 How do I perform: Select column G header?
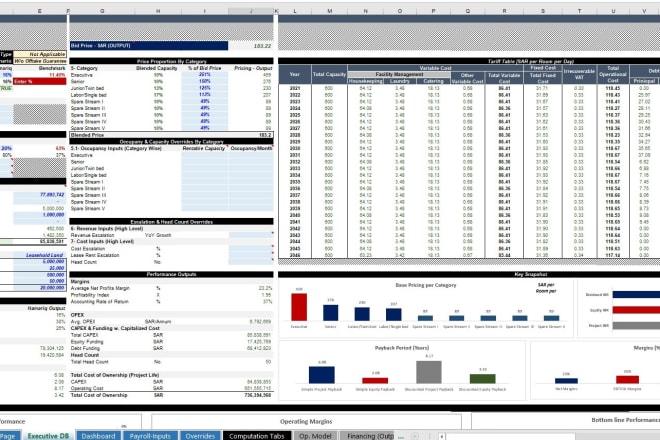(102, 11)
